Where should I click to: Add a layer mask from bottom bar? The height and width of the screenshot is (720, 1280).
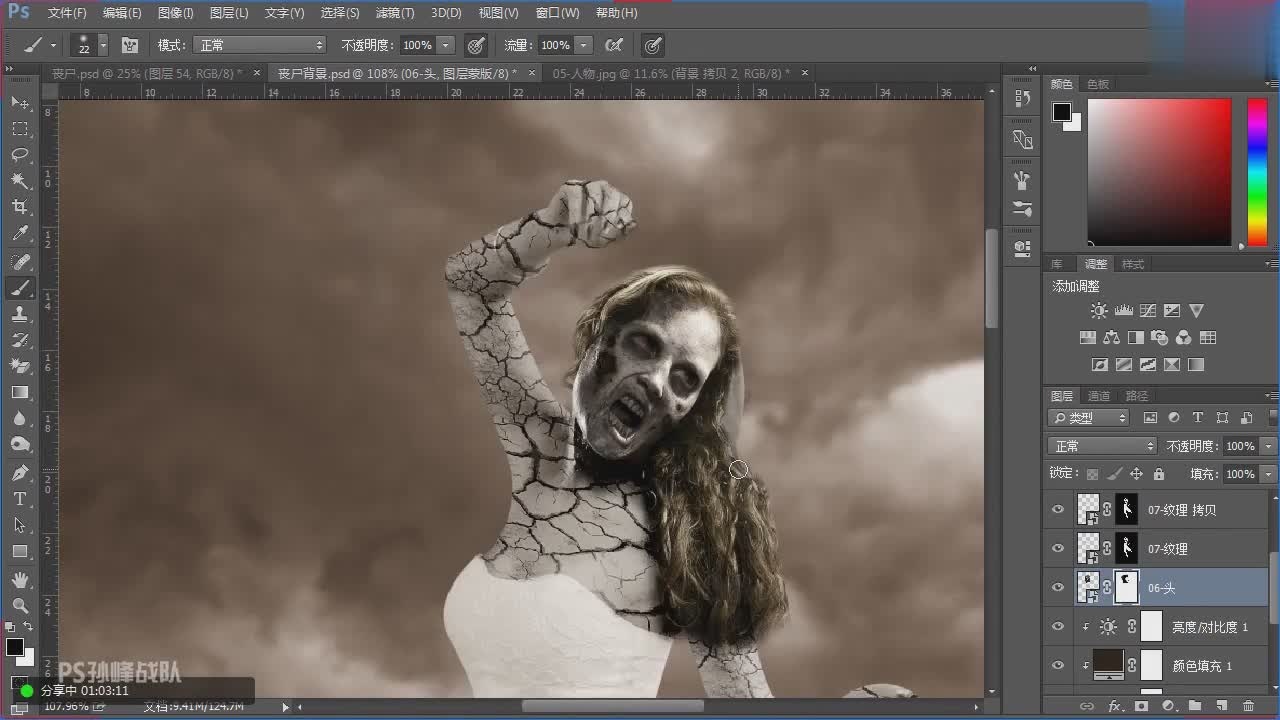pos(1141,706)
